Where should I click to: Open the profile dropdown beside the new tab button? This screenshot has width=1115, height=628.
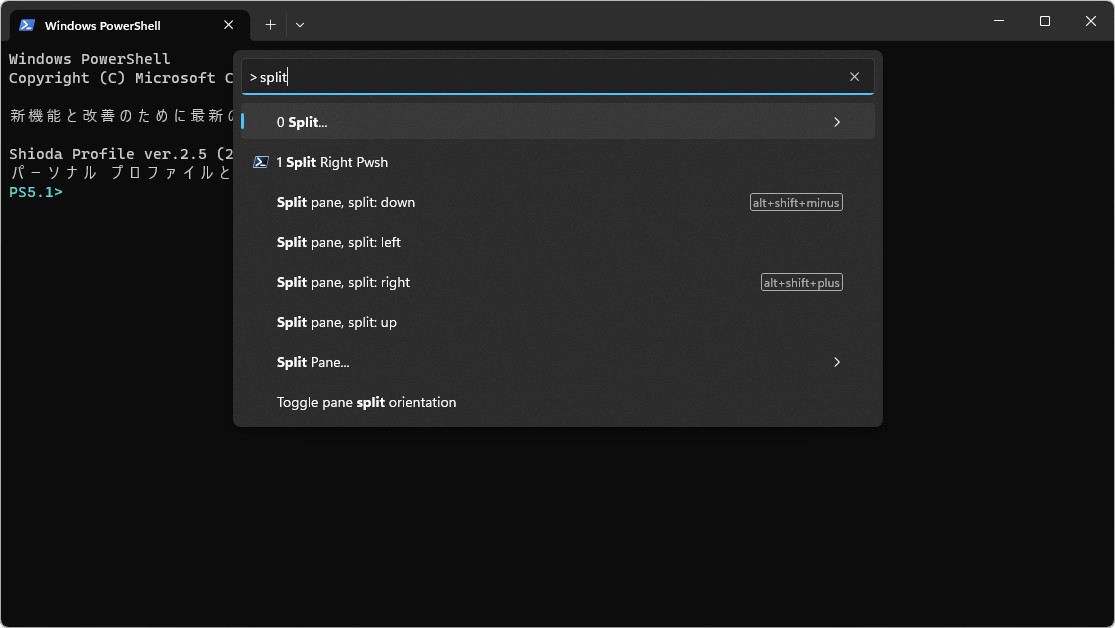pyautogui.click(x=300, y=25)
